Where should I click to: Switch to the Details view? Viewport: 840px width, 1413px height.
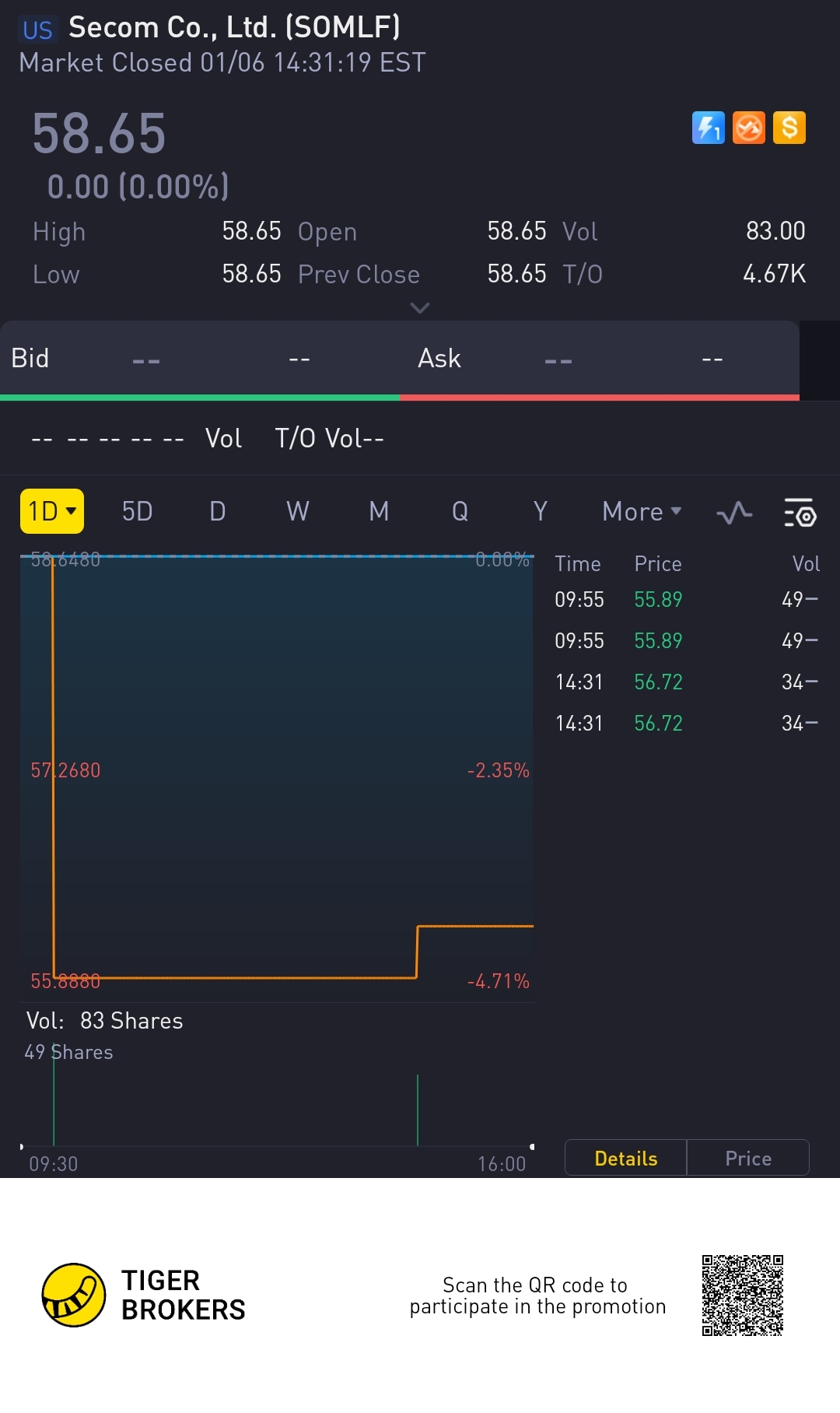point(625,1159)
